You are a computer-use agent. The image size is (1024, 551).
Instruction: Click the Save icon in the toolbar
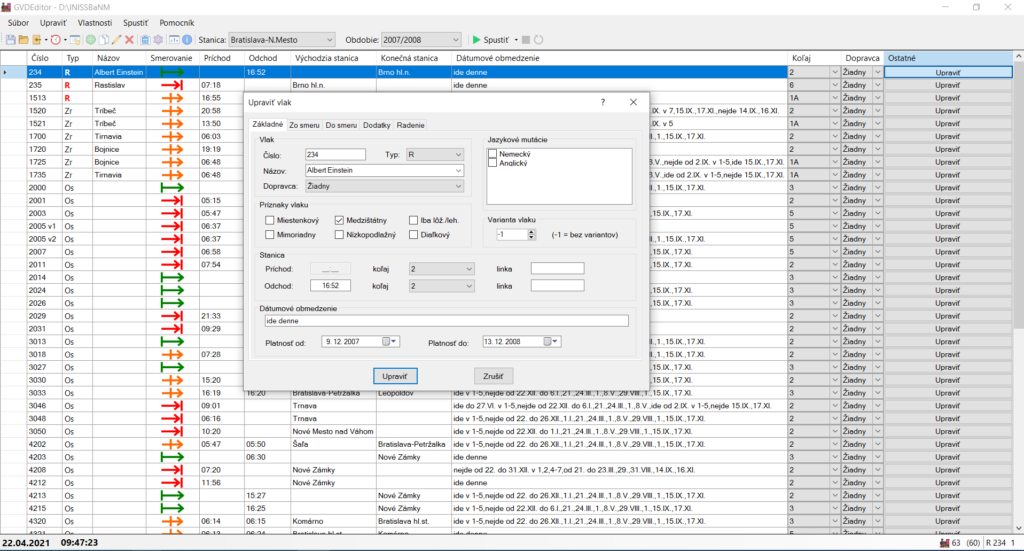click(11, 39)
